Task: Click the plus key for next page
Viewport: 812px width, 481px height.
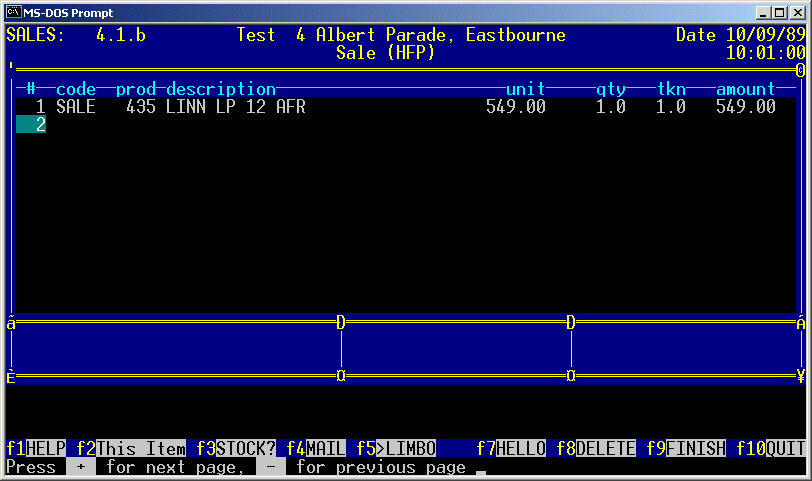Action: [x=80, y=467]
